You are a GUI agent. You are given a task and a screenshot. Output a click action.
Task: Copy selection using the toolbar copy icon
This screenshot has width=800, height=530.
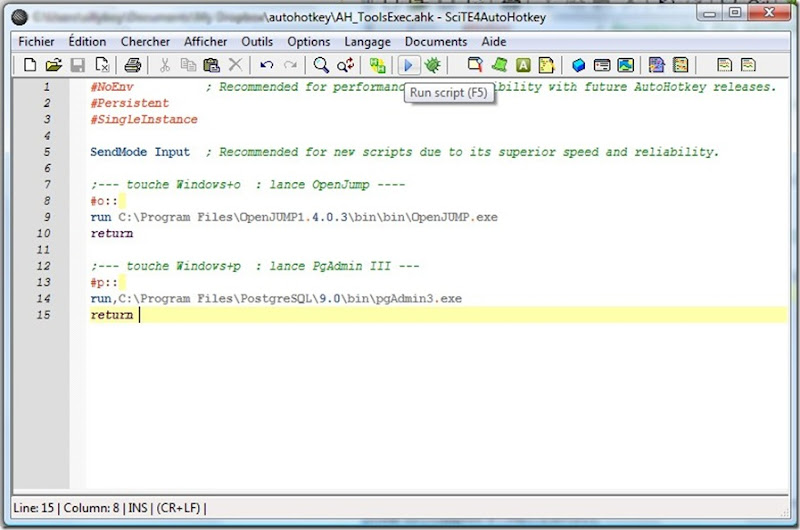tap(188, 65)
